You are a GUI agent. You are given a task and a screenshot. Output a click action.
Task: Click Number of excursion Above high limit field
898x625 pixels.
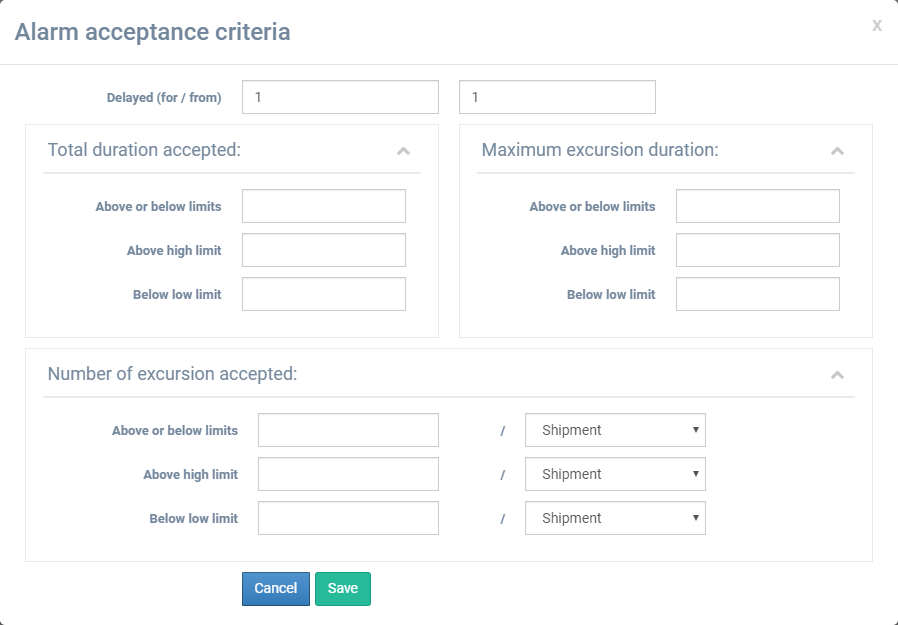(x=348, y=474)
